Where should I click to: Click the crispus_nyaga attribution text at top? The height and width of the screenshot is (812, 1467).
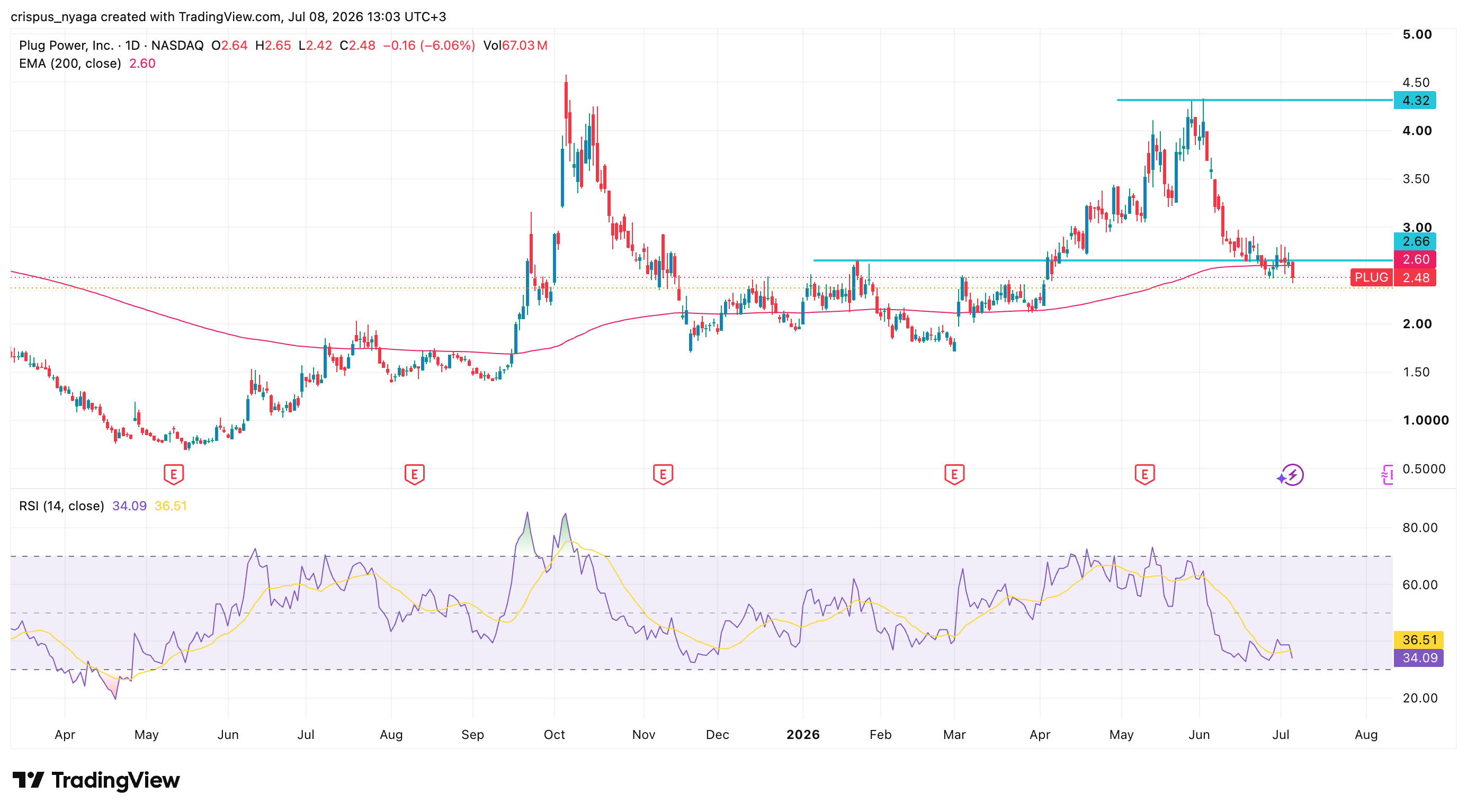click(x=228, y=16)
